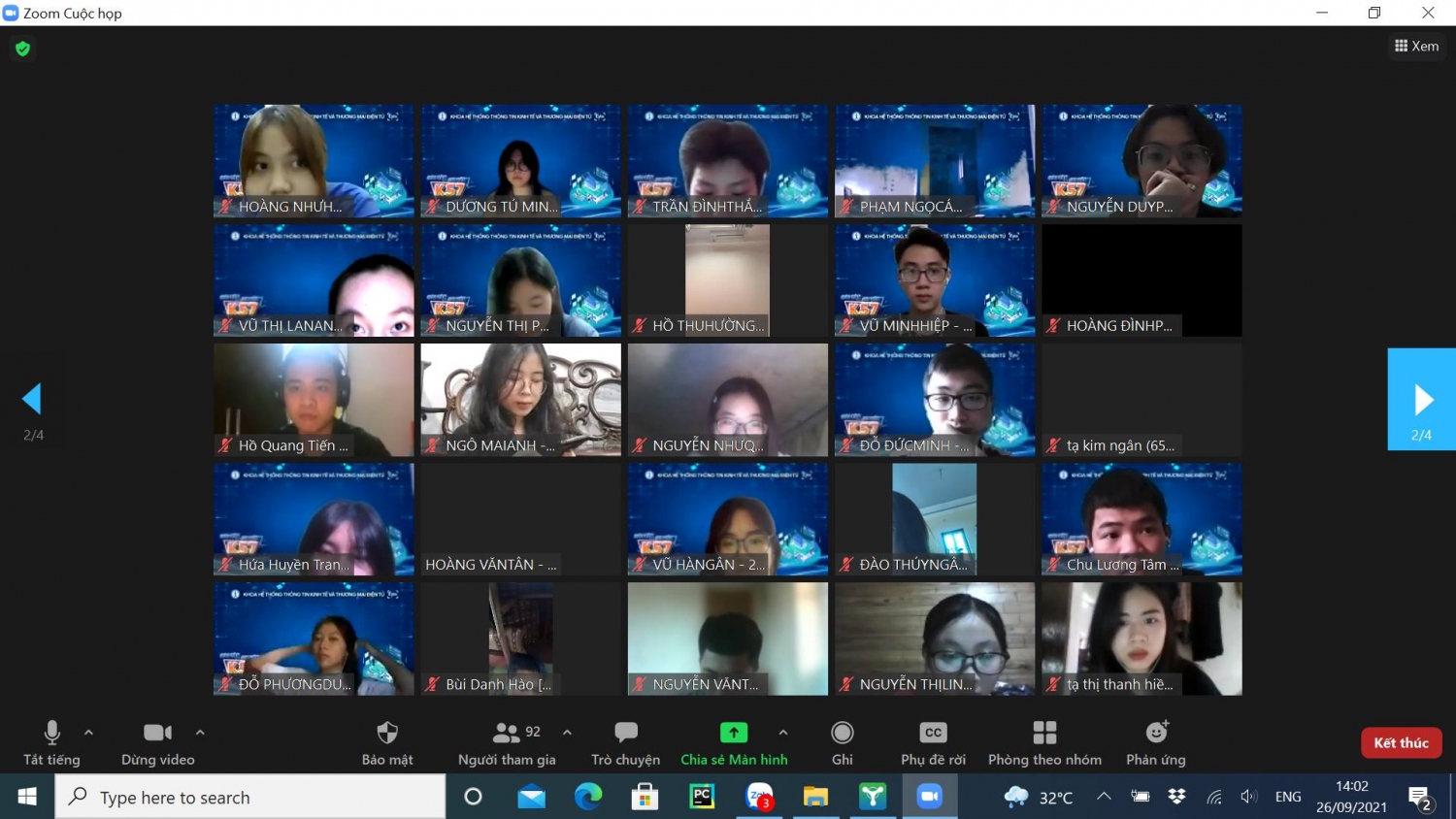
Task: Expand audio options arrow beside Tắt tiếng
Action: coord(89,733)
